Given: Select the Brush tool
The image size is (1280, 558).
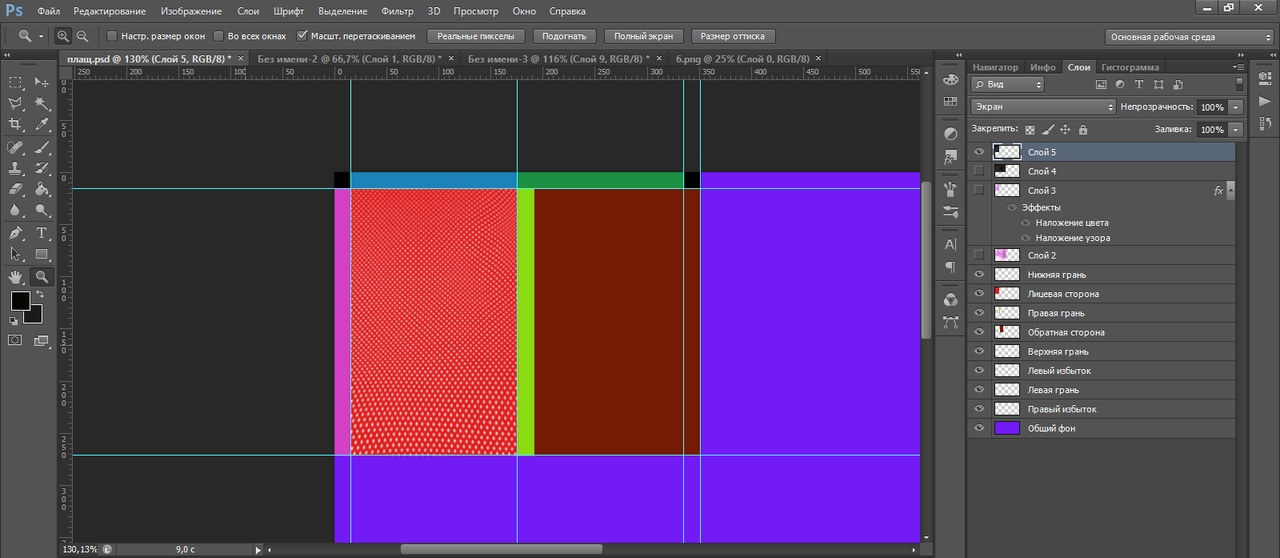Looking at the screenshot, I should (42, 147).
